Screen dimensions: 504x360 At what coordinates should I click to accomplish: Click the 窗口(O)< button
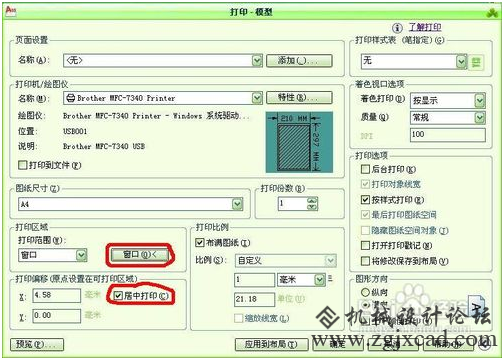click(x=139, y=255)
